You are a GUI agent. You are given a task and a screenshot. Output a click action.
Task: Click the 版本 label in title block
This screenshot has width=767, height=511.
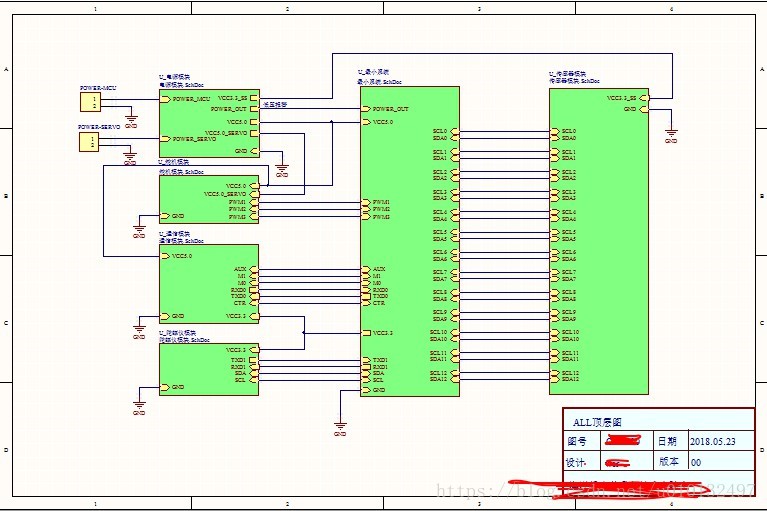click(669, 461)
